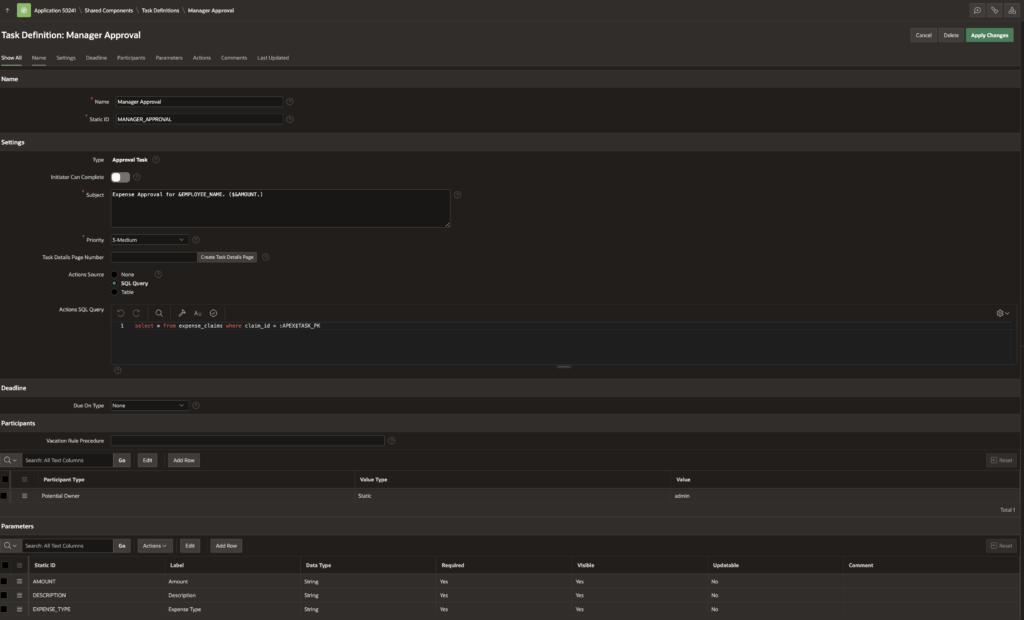Check the AMOUNT parameter row checkbox
The height and width of the screenshot is (620, 1024).
click(x=5, y=581)
